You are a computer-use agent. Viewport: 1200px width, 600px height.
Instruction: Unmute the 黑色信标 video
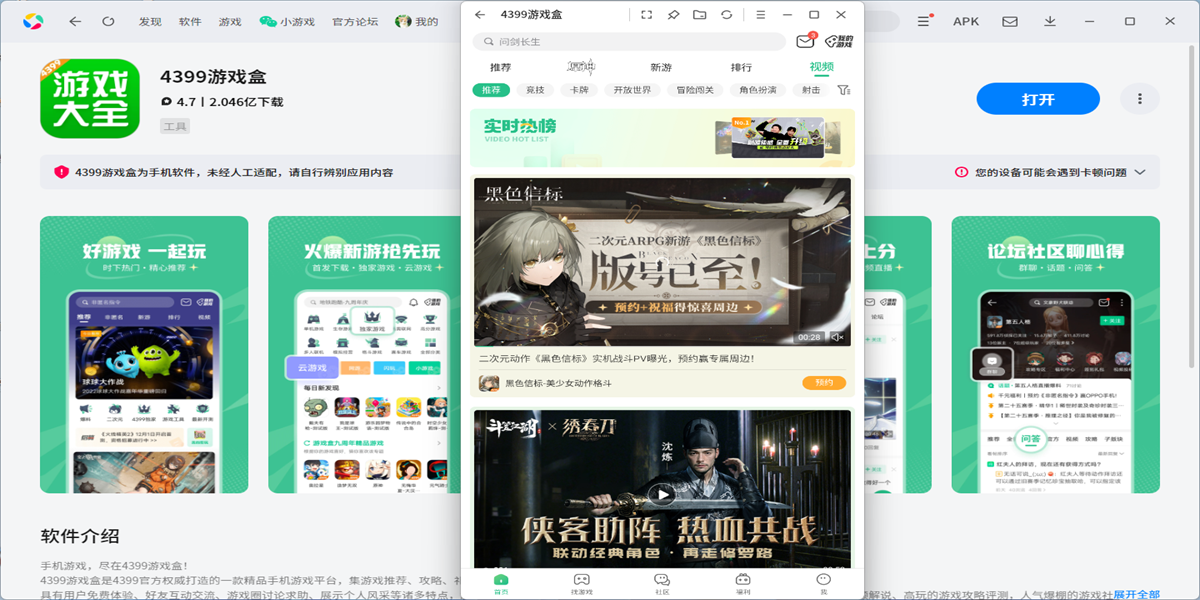838,337
